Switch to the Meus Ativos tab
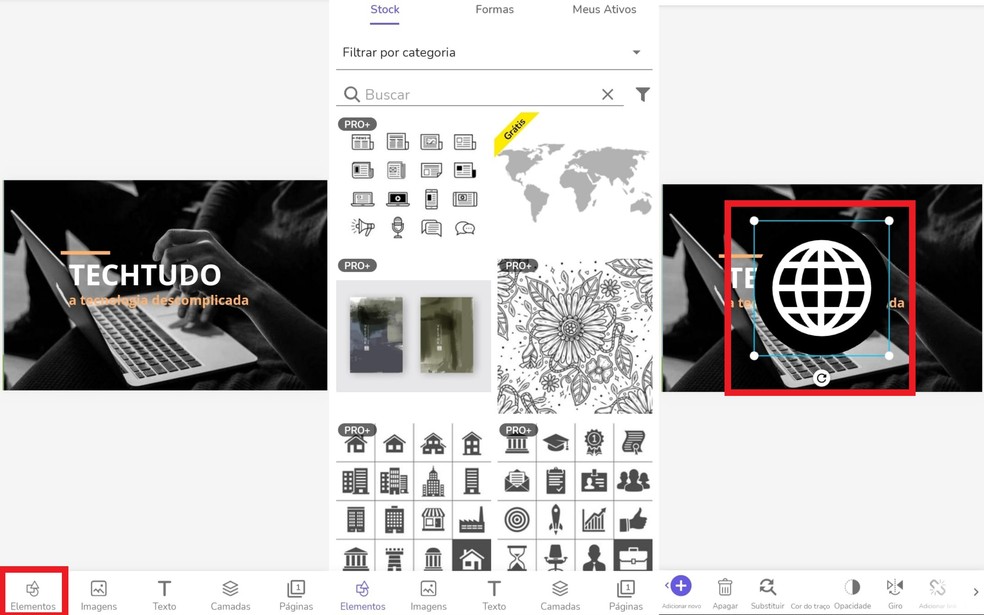Screen dimensions: 984x615 click(604, 9)
